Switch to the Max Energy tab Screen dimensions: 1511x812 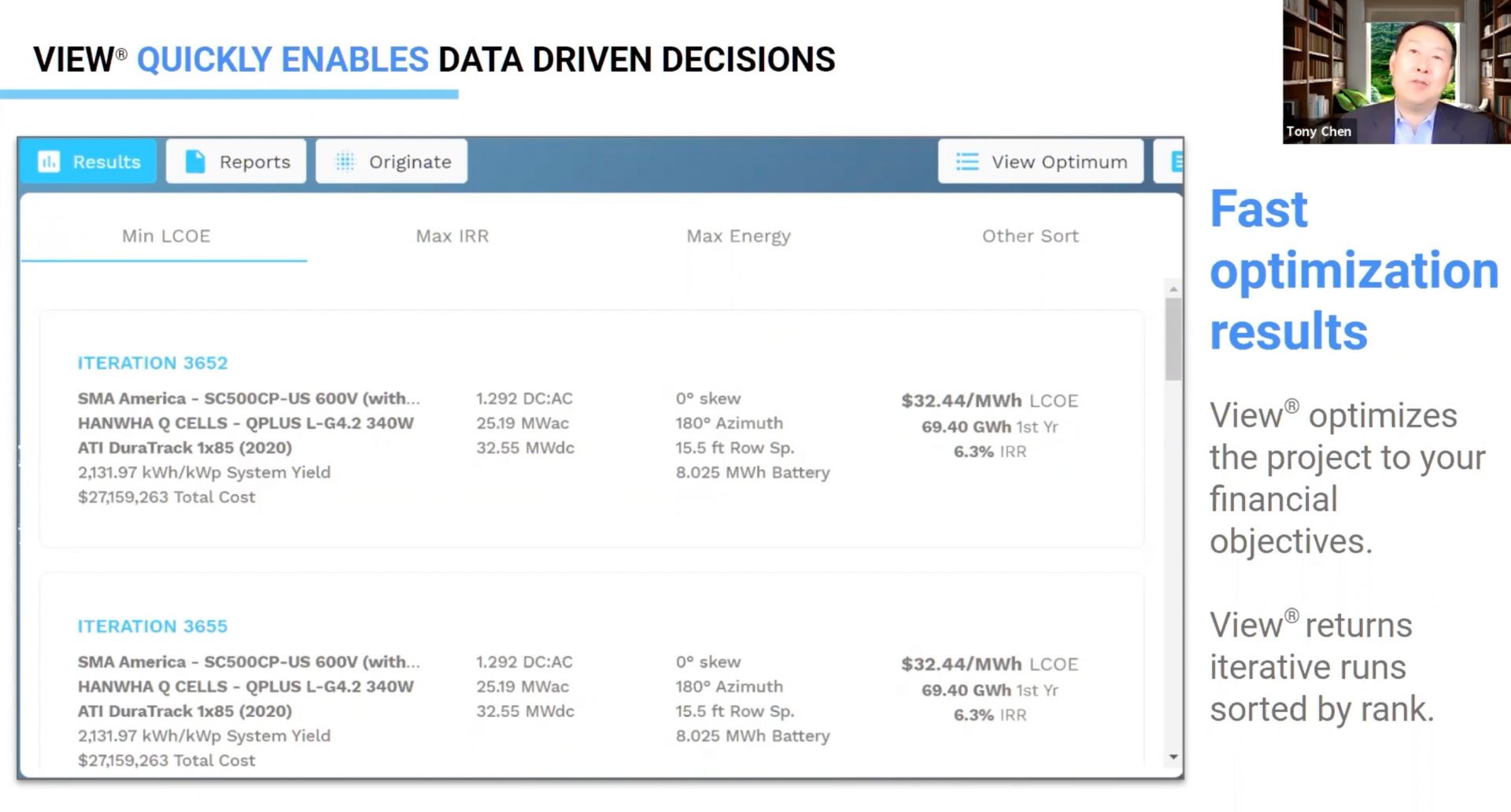[738, 236]
